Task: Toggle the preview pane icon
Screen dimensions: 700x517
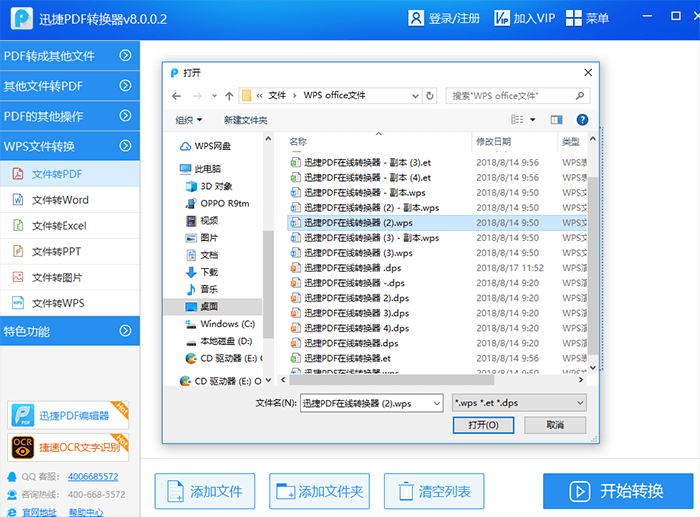Action: (556, 120)
